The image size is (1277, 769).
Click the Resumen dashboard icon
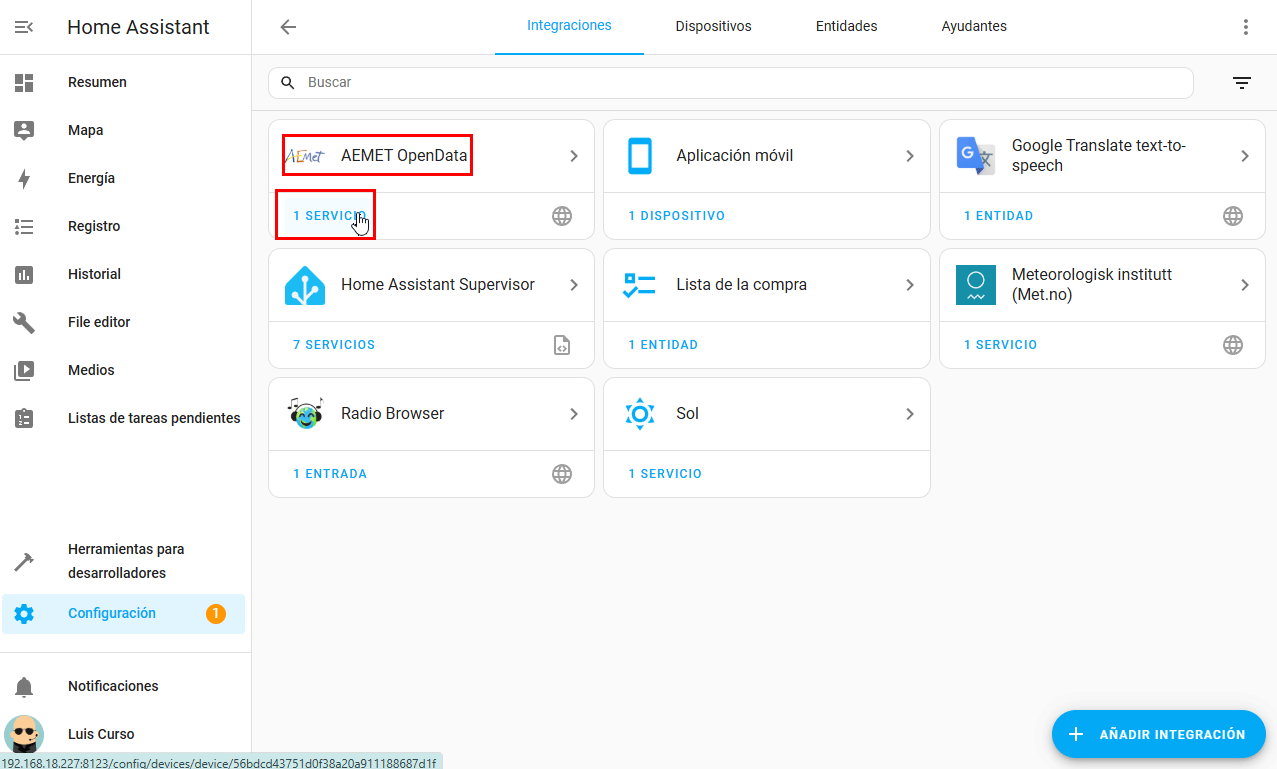pyautogui.click(x=24, y=83)
